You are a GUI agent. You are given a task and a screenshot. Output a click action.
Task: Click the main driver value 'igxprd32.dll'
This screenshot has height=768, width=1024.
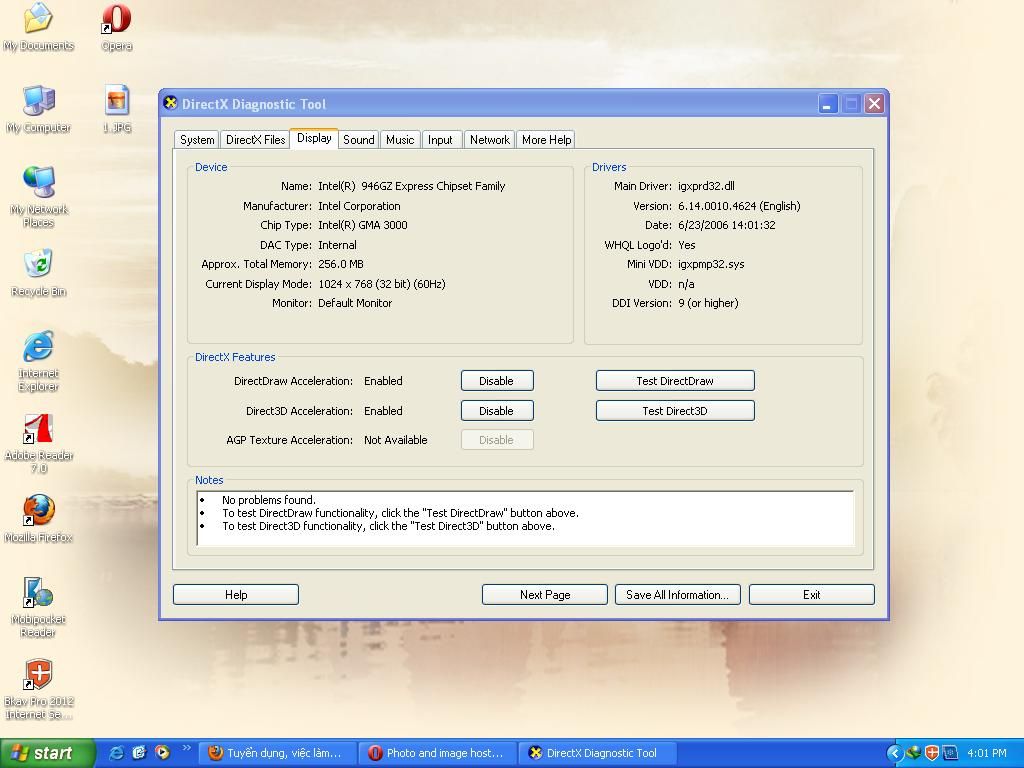click(706, 186)
